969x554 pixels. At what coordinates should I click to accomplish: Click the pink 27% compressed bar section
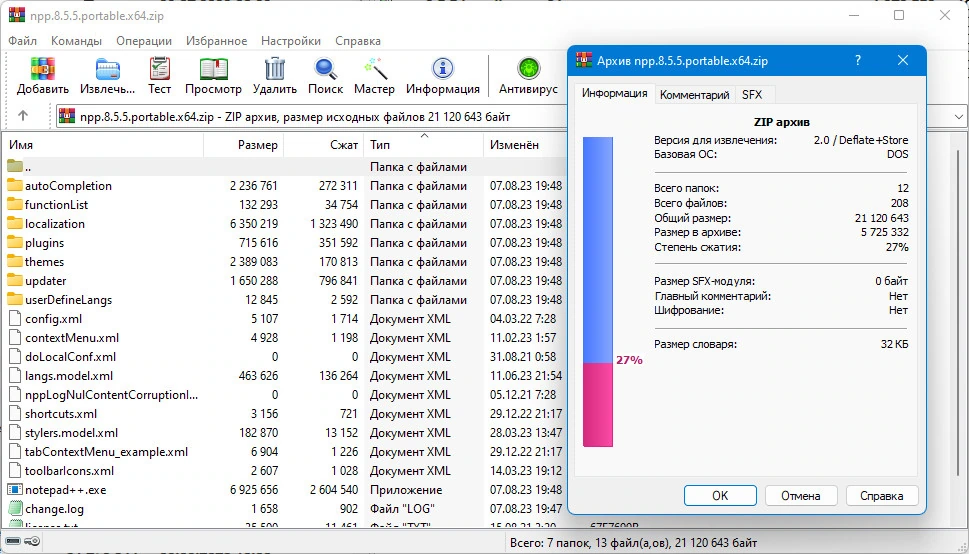(598, 404)
